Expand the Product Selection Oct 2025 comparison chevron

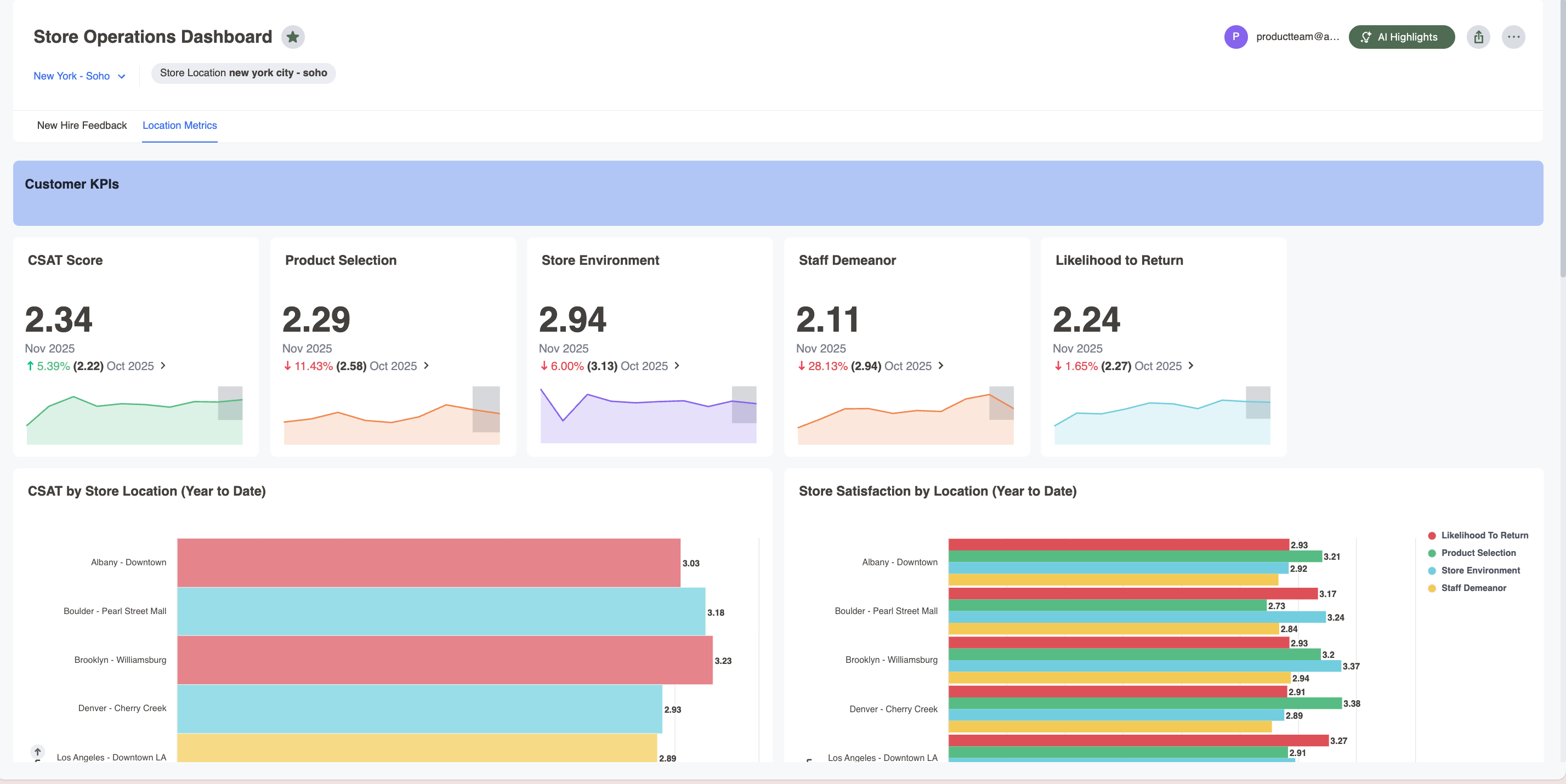click(x=426, y=365)
